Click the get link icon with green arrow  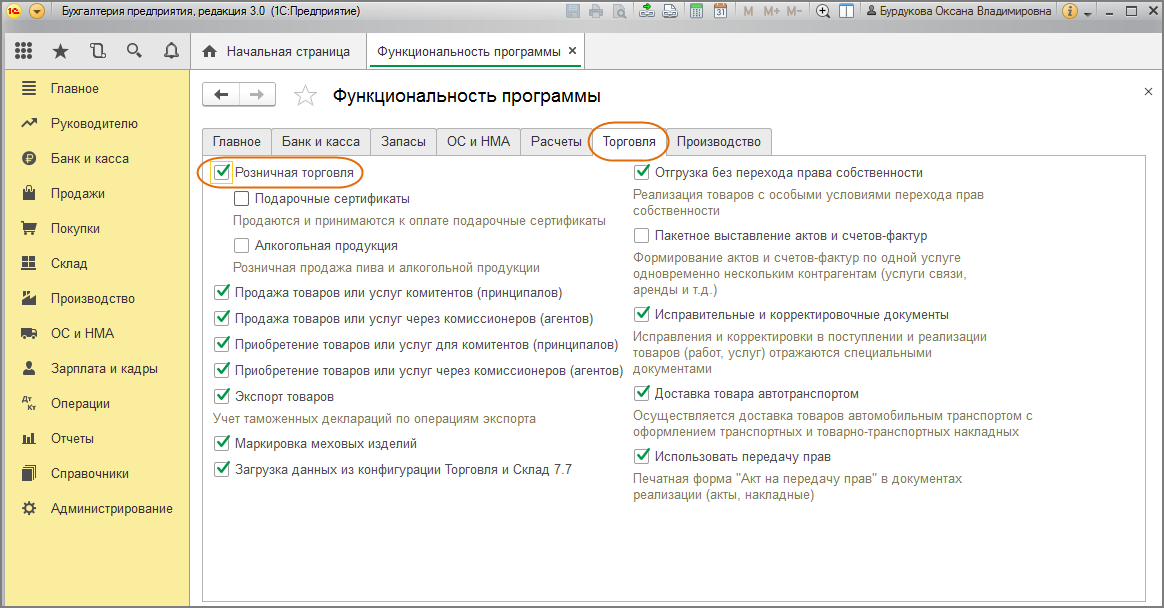click(647, 11)
